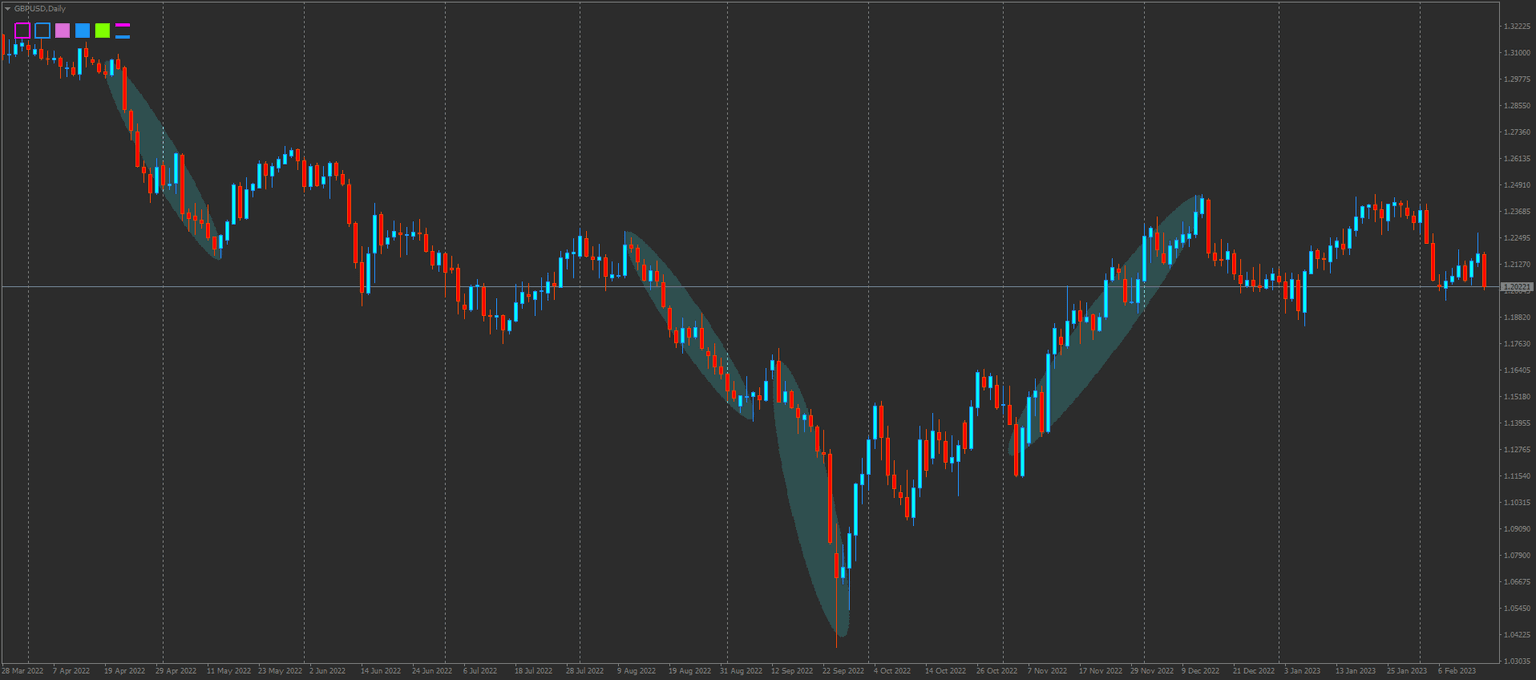Select the current price label 1.20224
This screenshot has width=1536, height=680.
click(1517, 287)
